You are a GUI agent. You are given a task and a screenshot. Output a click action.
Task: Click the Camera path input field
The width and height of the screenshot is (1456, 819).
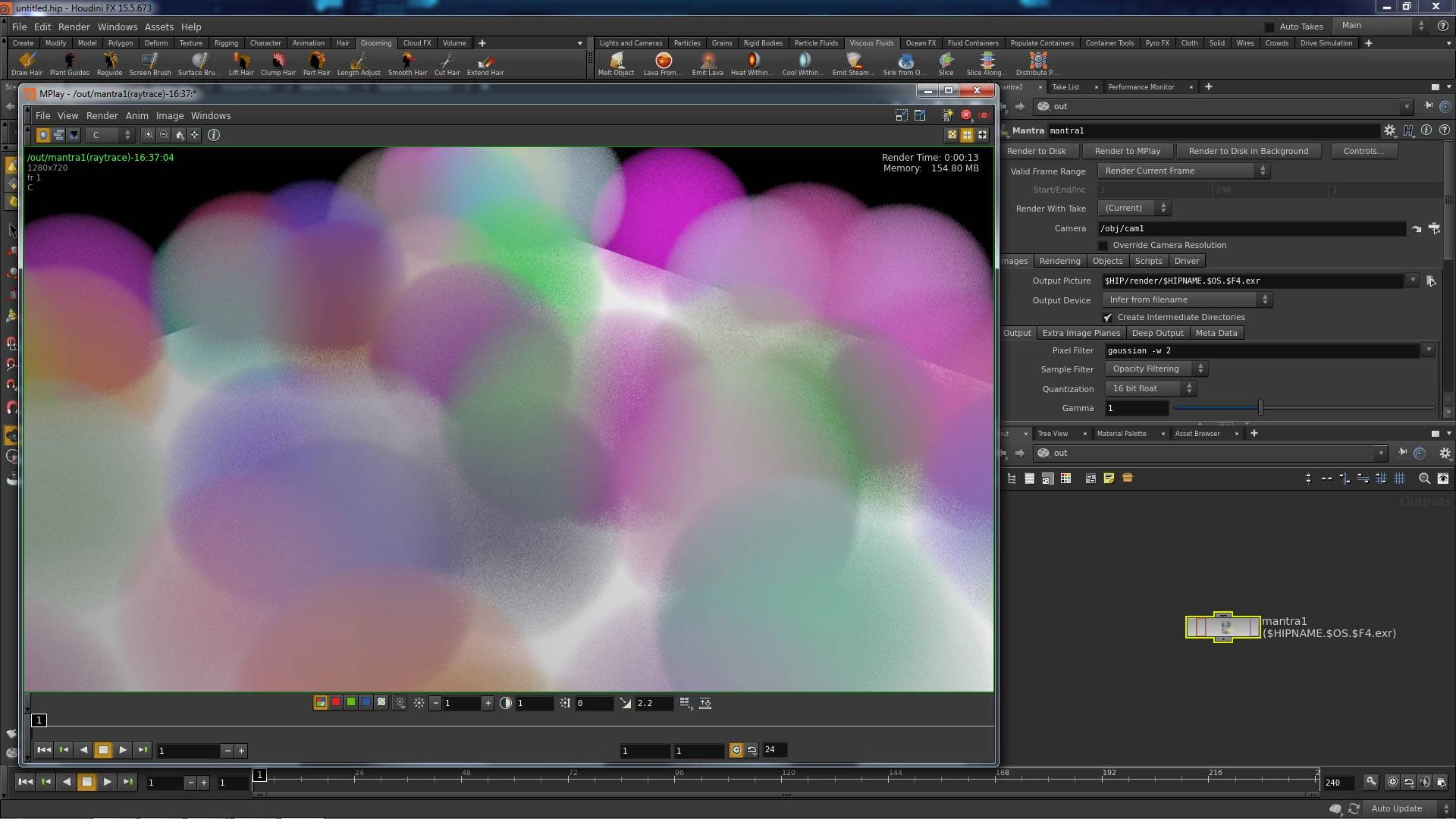1250,228
